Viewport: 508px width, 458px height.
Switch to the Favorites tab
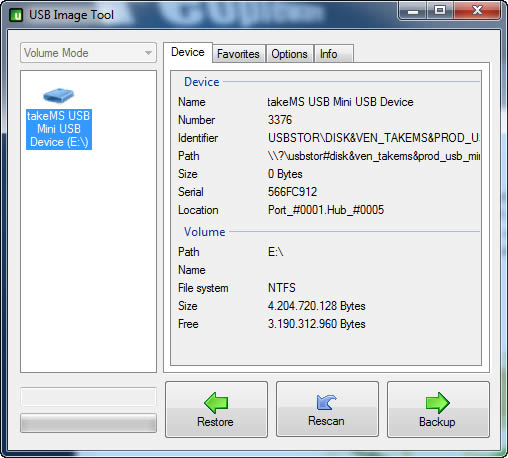click(238, 54)
